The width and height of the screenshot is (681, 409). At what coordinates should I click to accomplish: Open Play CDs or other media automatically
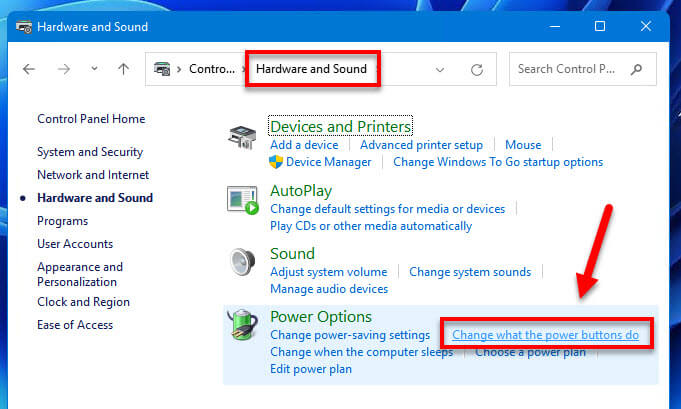371,226
